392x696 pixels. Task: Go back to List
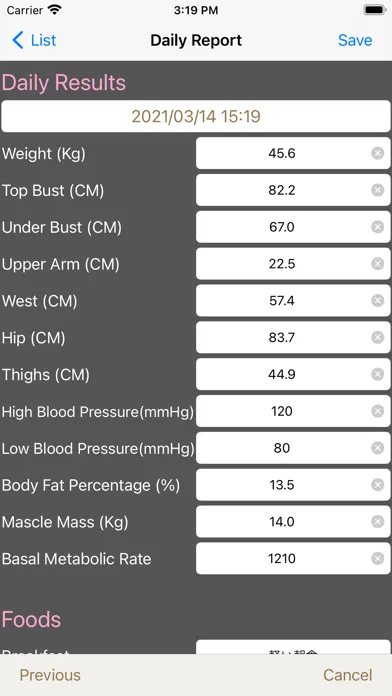point(34,40)
